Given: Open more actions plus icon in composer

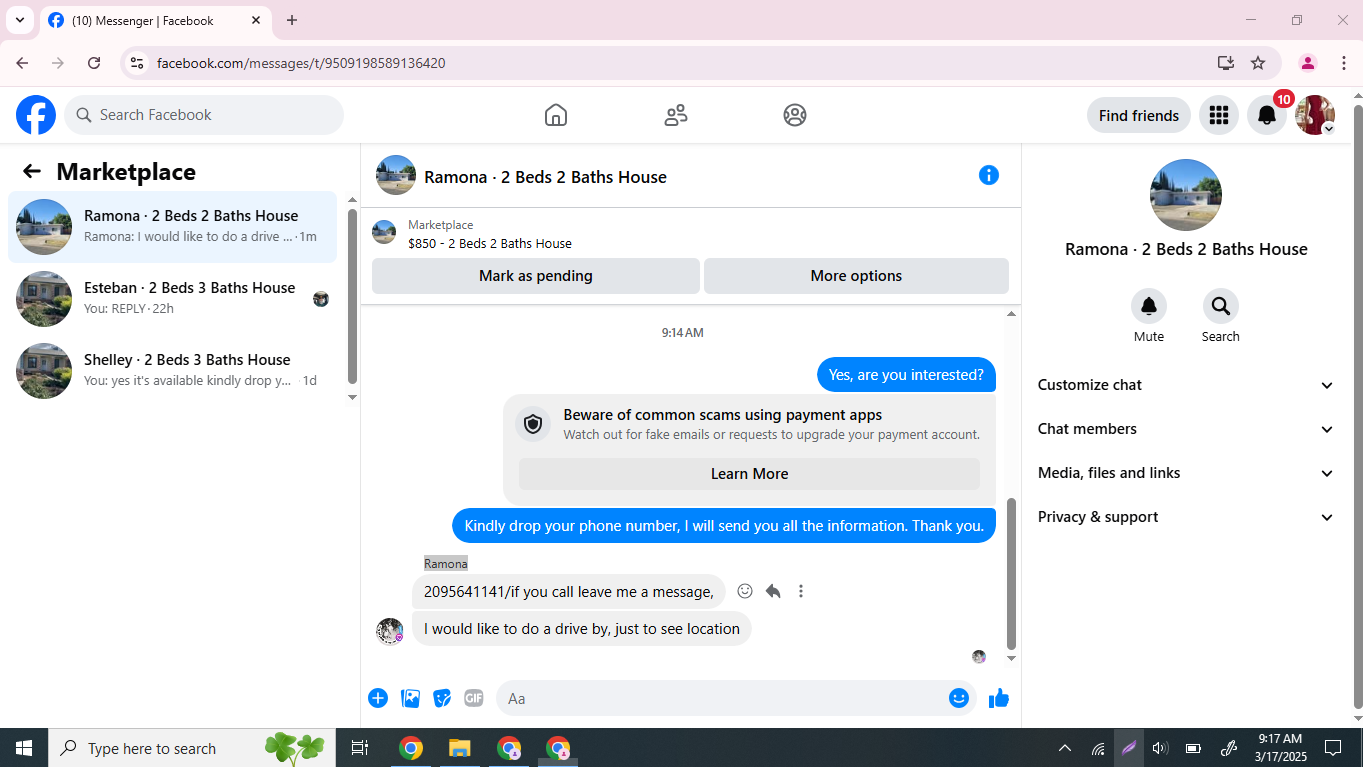Looking at the screenshot, I should [378, 698].
